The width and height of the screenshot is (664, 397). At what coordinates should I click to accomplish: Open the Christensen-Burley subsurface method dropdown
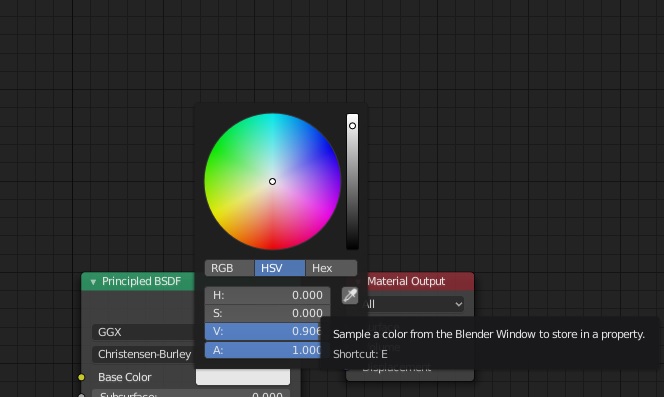[x=143, y=354]
